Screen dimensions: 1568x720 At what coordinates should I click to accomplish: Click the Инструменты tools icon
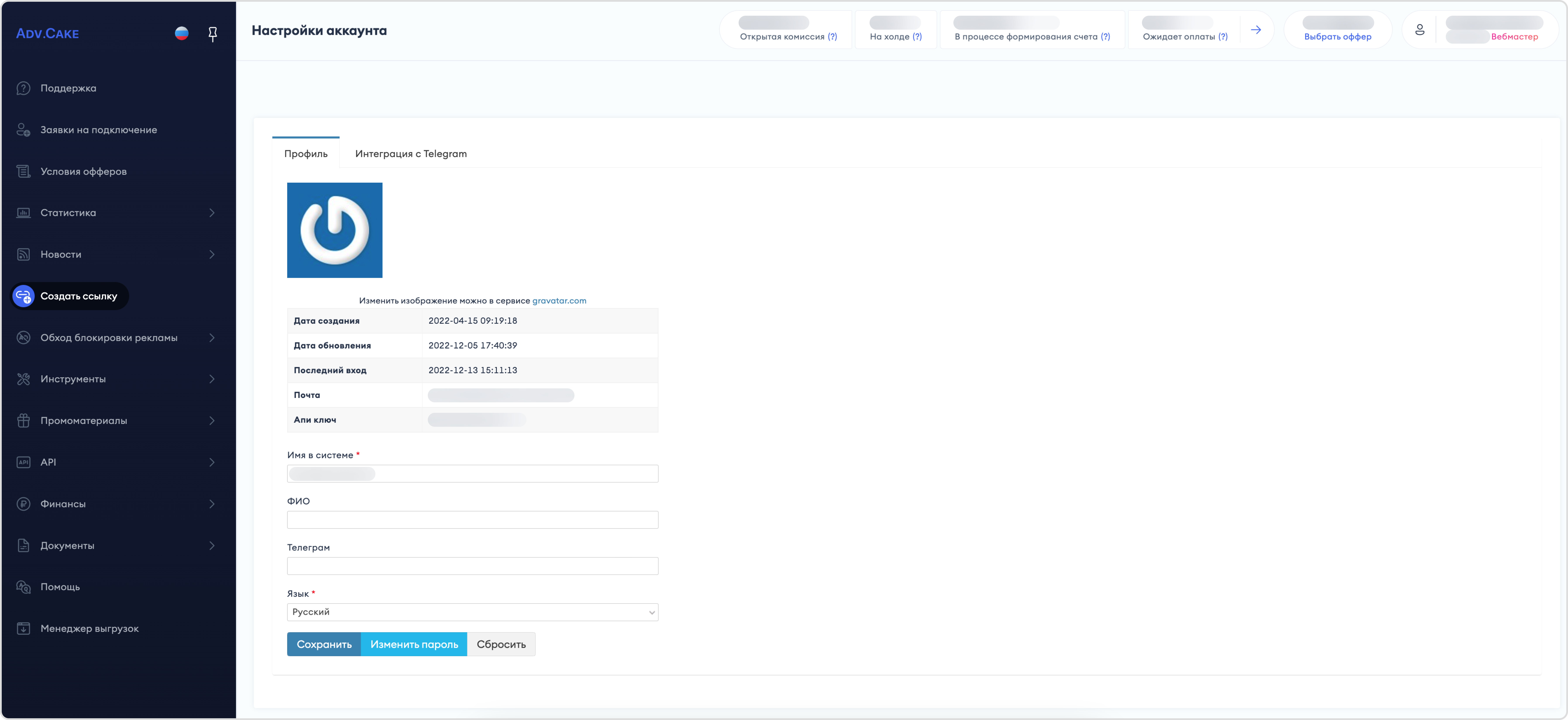pos(23,379)
